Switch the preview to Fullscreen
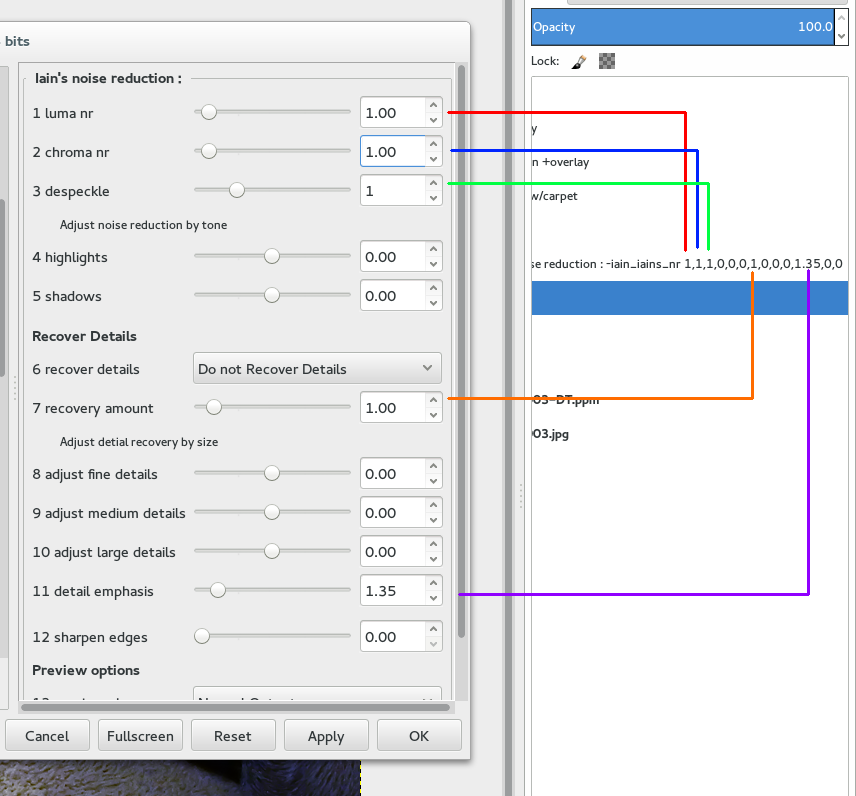 [140, 736]
